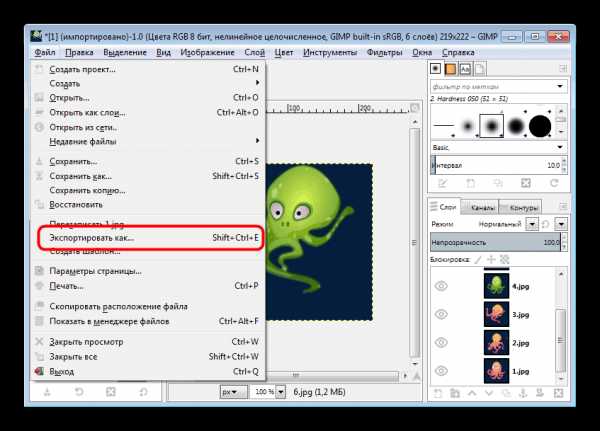Image resolution: width=600 pixels, height=431 pixels.
Task: Choose Открыть как слои… menu entry
Action: point(148,113)
